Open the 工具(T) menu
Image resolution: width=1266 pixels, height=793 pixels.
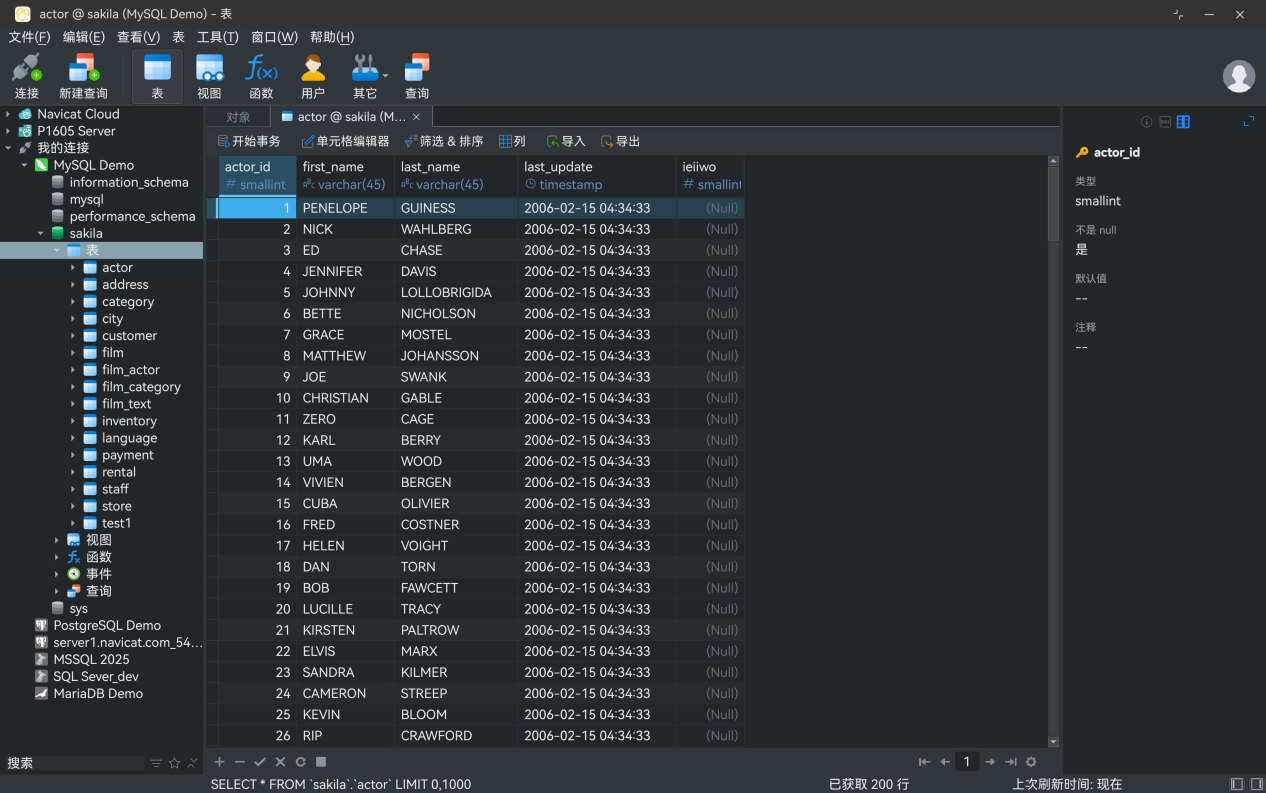(217, 37)
